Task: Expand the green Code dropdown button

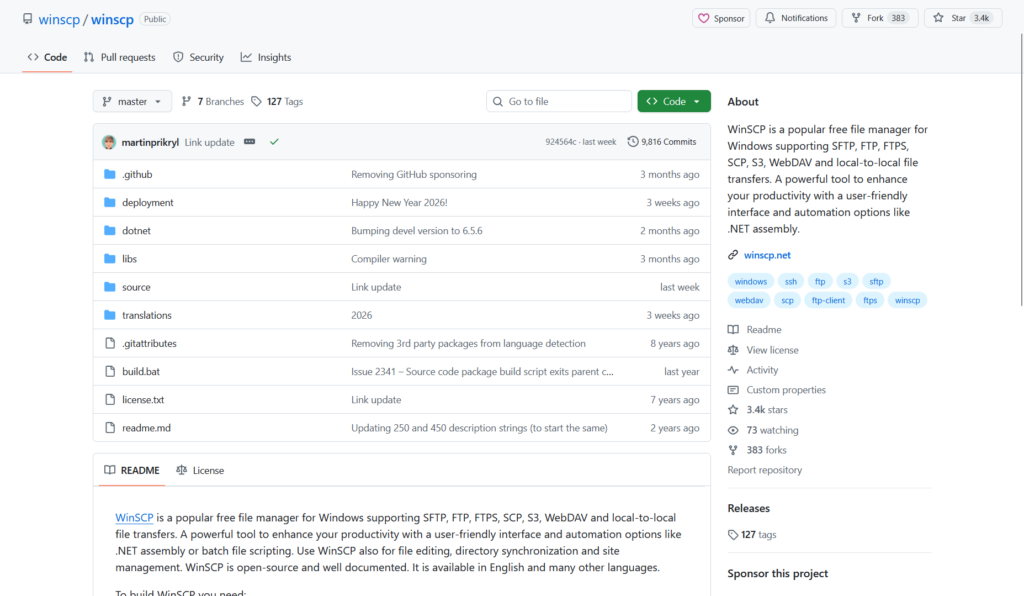Action: (674, 101)
